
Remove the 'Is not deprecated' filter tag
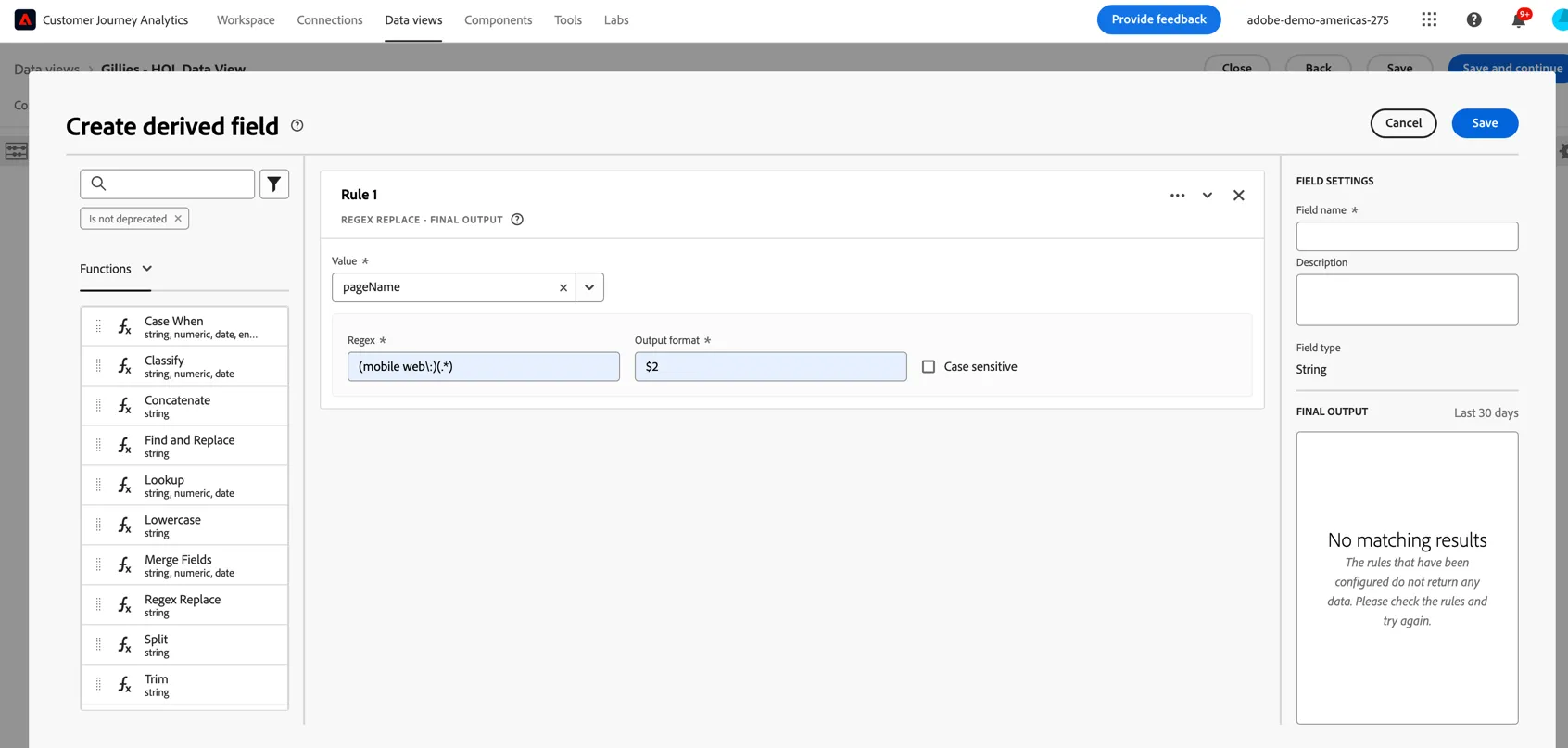coord(178,219)
